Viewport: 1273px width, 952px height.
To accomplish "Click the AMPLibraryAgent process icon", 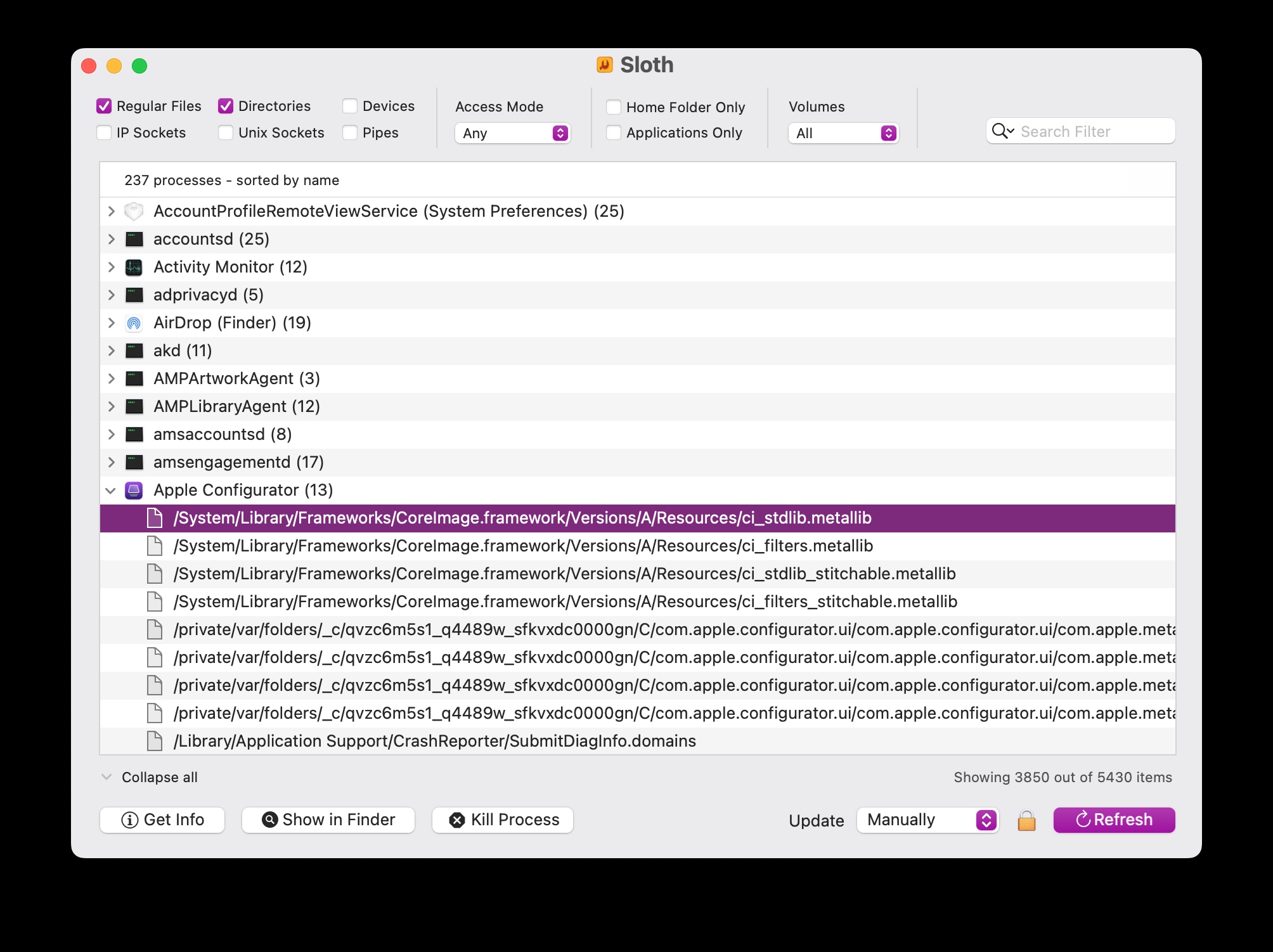I will coord(134,406).
